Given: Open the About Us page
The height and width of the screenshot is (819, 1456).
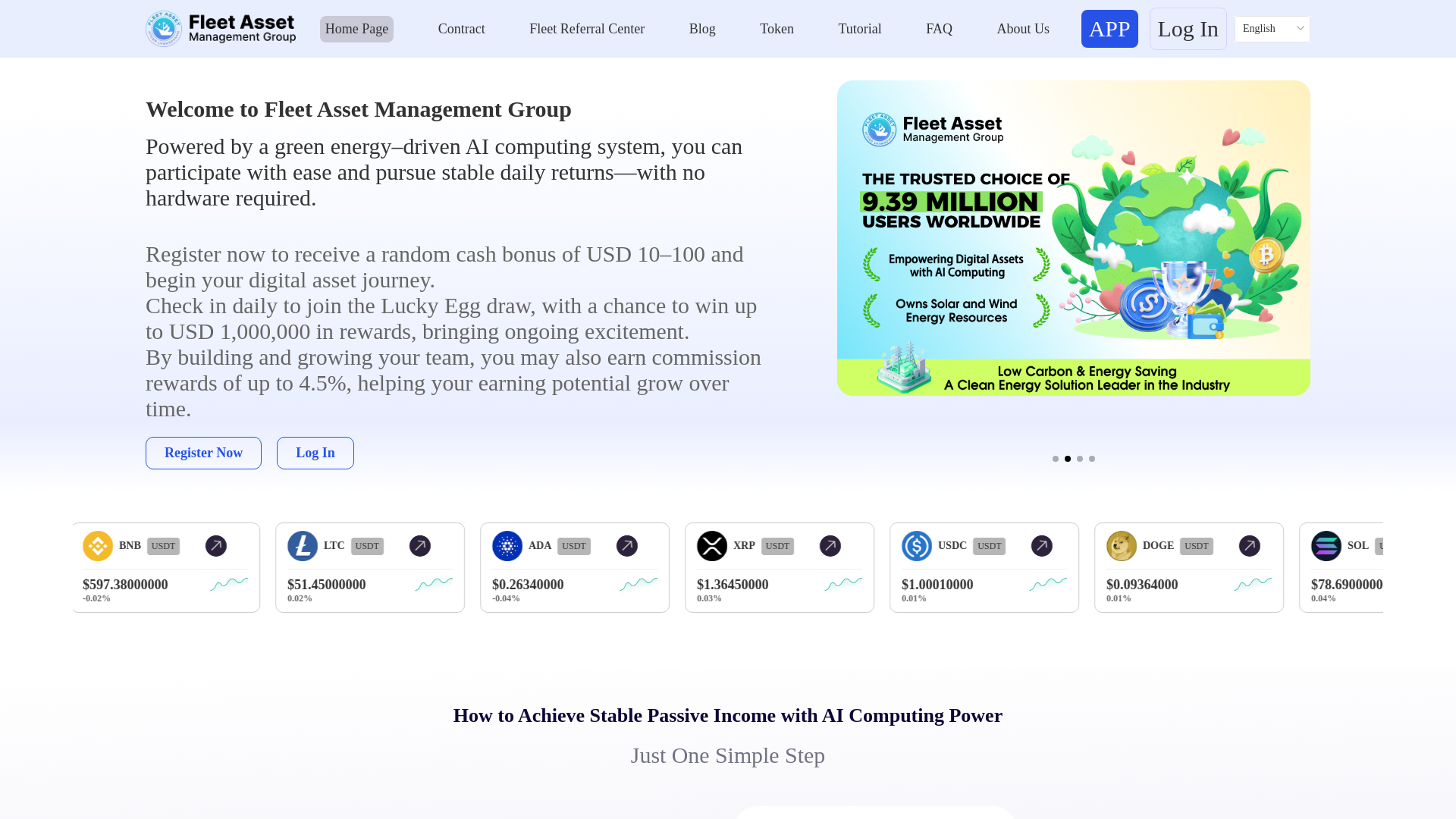Looking at the screenshot, I should pyautogui.click(x=1023, y=29).
